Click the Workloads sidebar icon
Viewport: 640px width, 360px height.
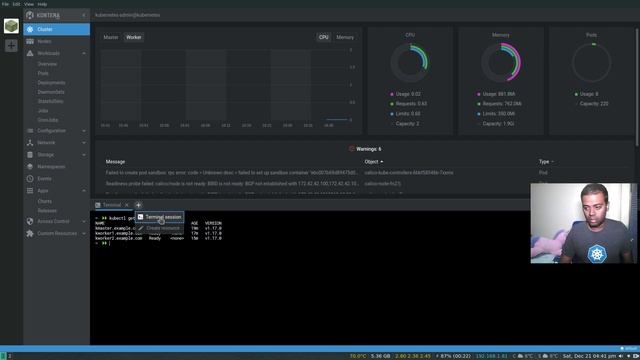(30, 53)
